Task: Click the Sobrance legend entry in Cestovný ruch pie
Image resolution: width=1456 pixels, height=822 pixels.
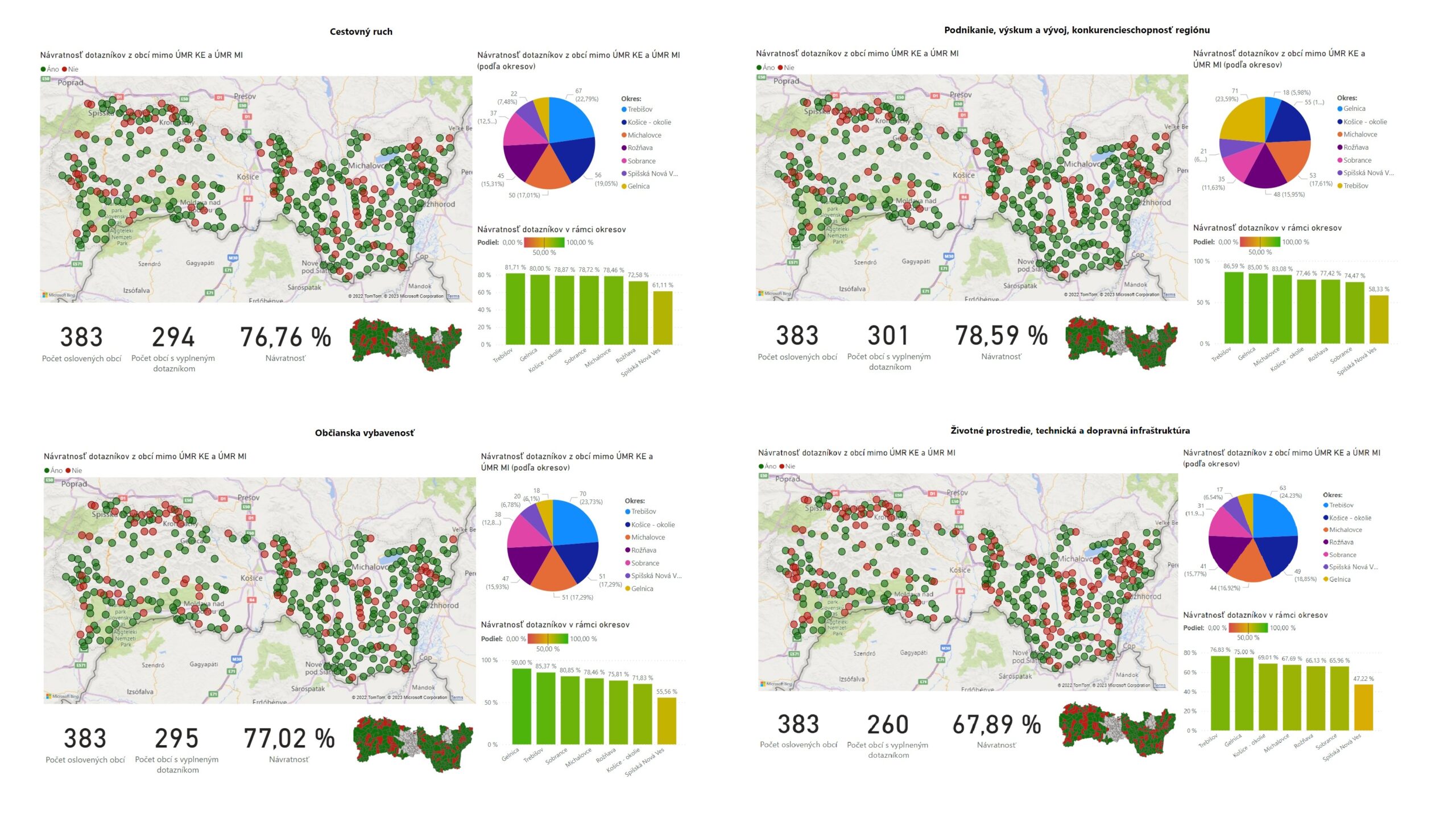Action: pyautogui.click(x=639, y=161)
